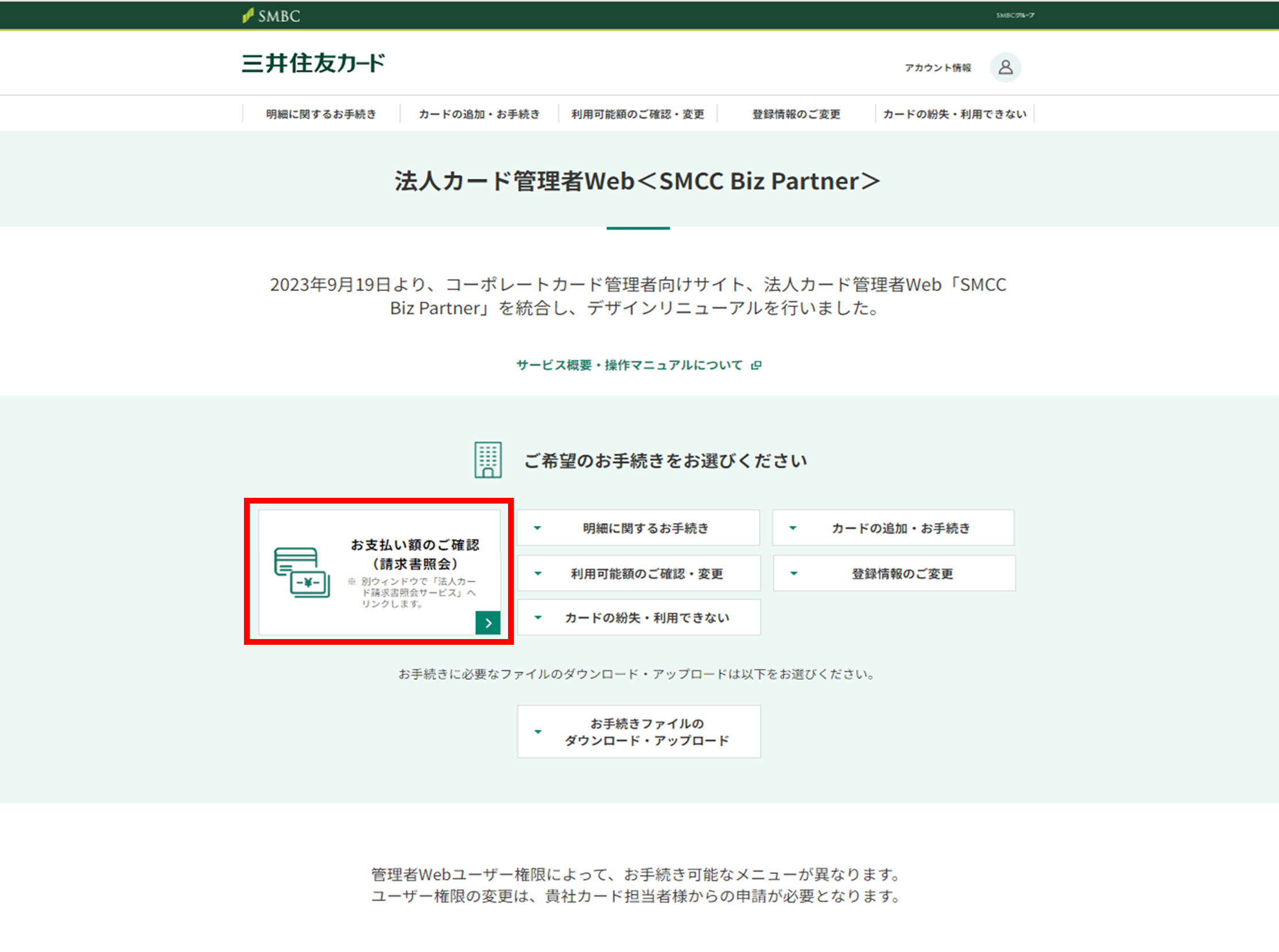
Task: Click the building icon beside ご希望のお手続き
Action: [x=488, y=460]
